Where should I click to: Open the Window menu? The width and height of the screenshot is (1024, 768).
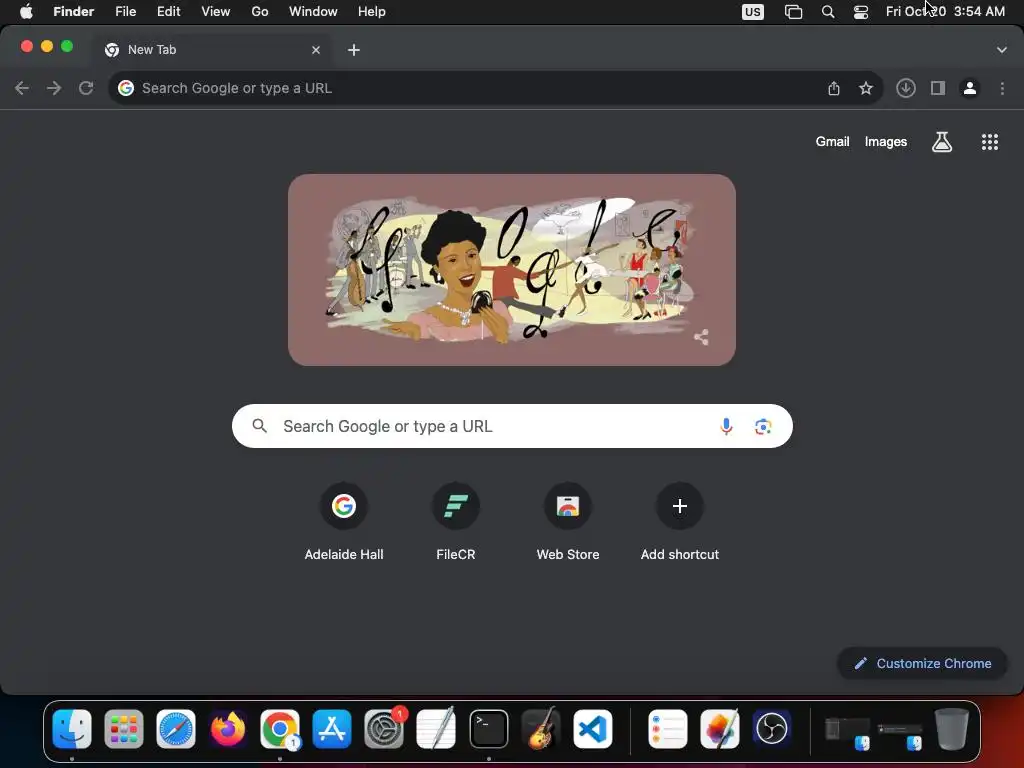tap(313, 12)
